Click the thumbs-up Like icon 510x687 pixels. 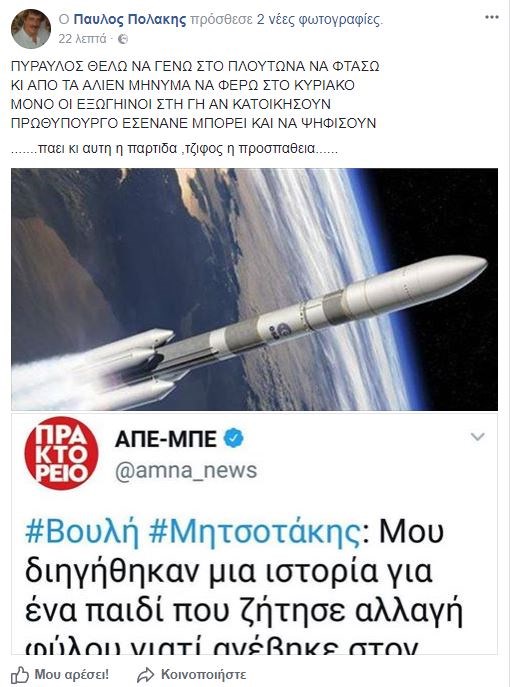point(20,675)
